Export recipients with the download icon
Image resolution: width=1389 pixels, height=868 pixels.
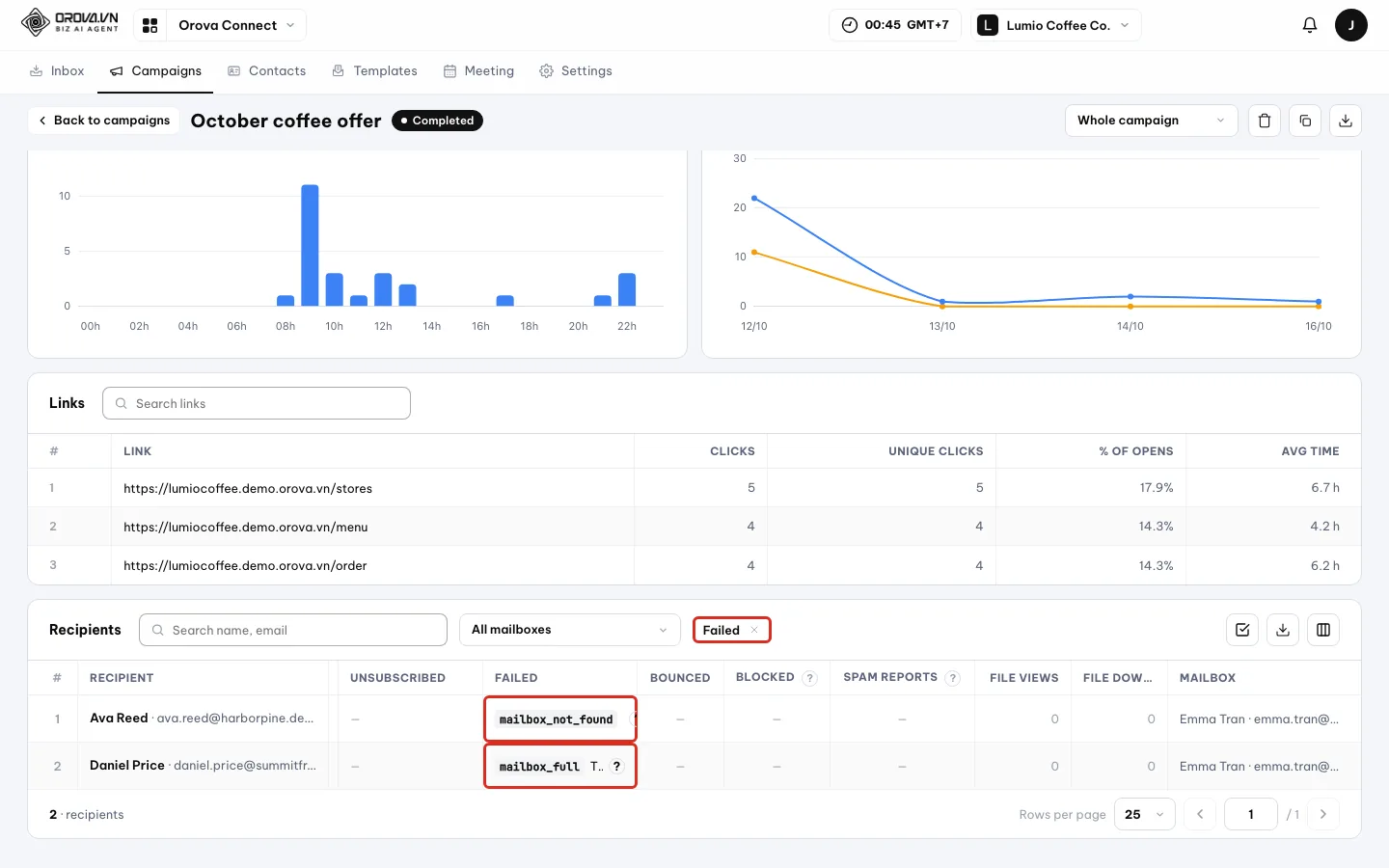pyautogui.click(x=1283, y=630)
